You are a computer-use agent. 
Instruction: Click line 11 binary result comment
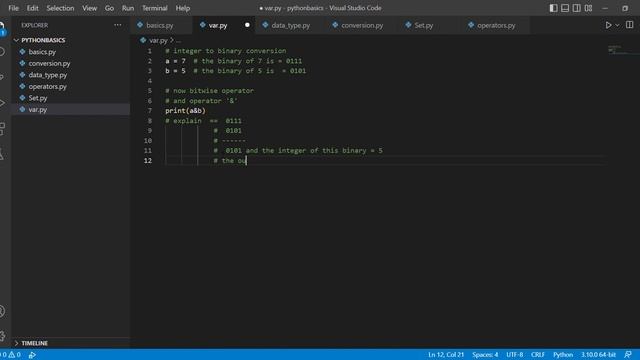pos(298,151)
